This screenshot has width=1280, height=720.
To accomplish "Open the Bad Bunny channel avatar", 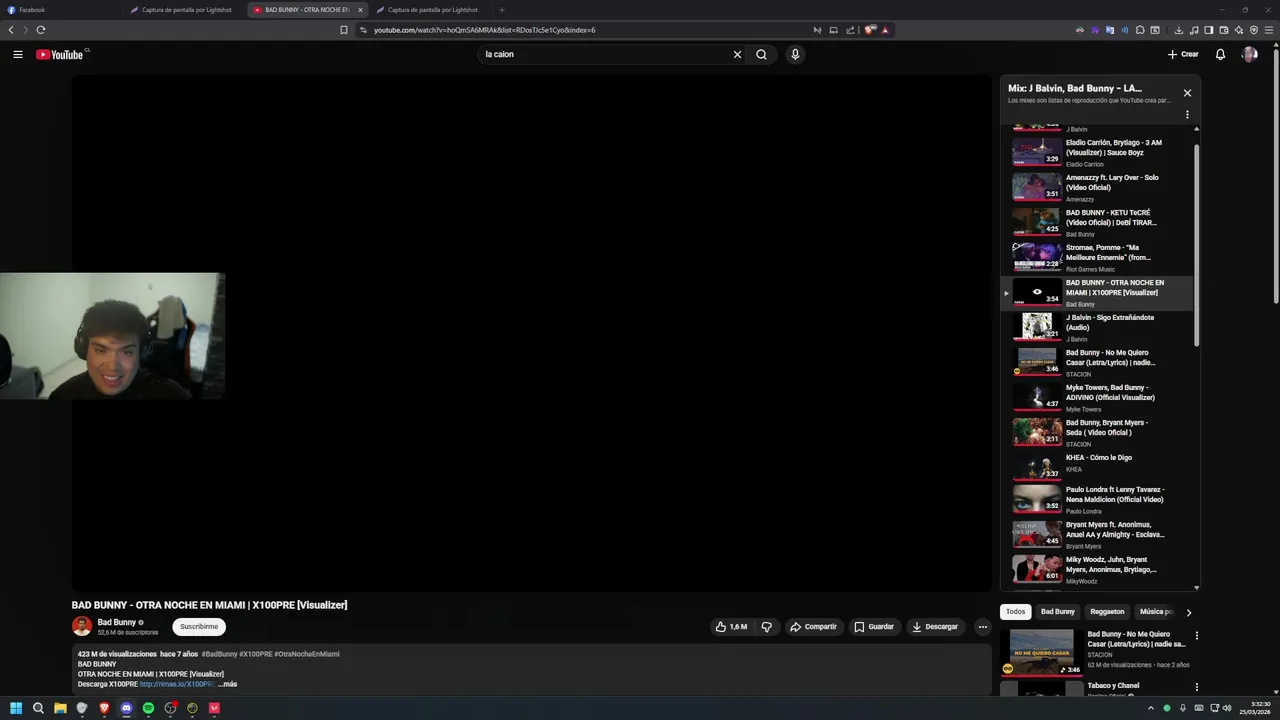I will (x=82, y=627).
